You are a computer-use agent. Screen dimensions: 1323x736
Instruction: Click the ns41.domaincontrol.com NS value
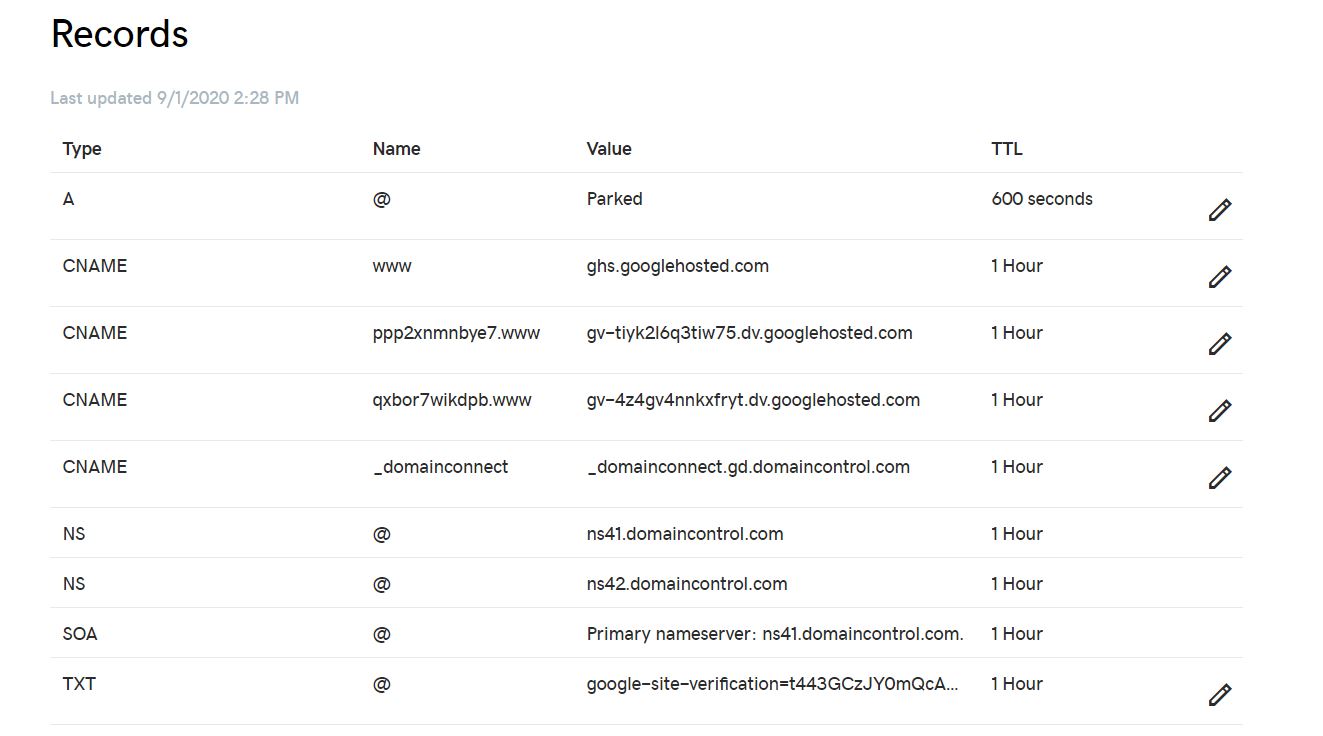(685, 534)
